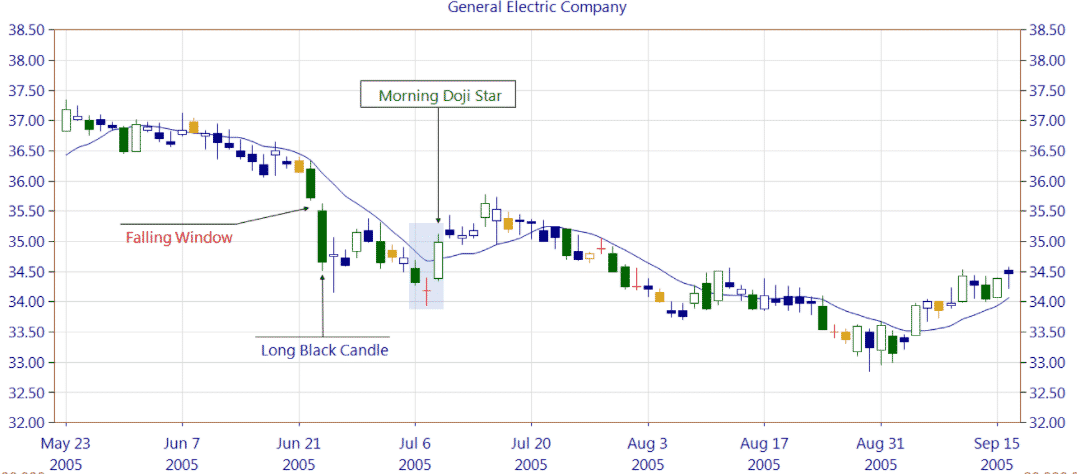Click 34.00 on the right price axis
Image resolution: width=1077 pixels, height=474 pixels.
point(1047,302)
